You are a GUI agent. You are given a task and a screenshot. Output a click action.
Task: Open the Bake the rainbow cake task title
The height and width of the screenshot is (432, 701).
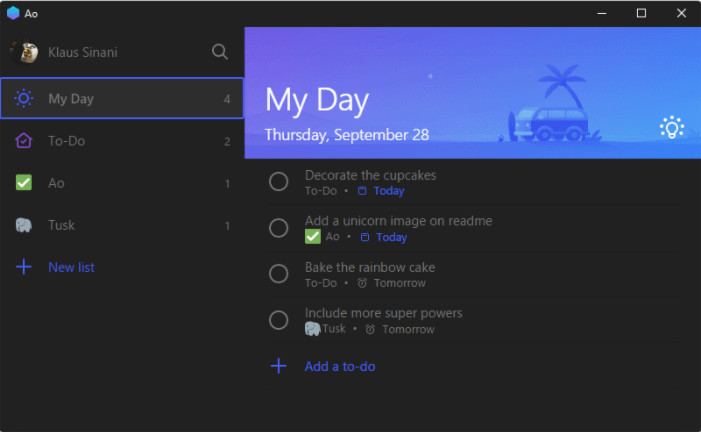[x=370, y=267]
